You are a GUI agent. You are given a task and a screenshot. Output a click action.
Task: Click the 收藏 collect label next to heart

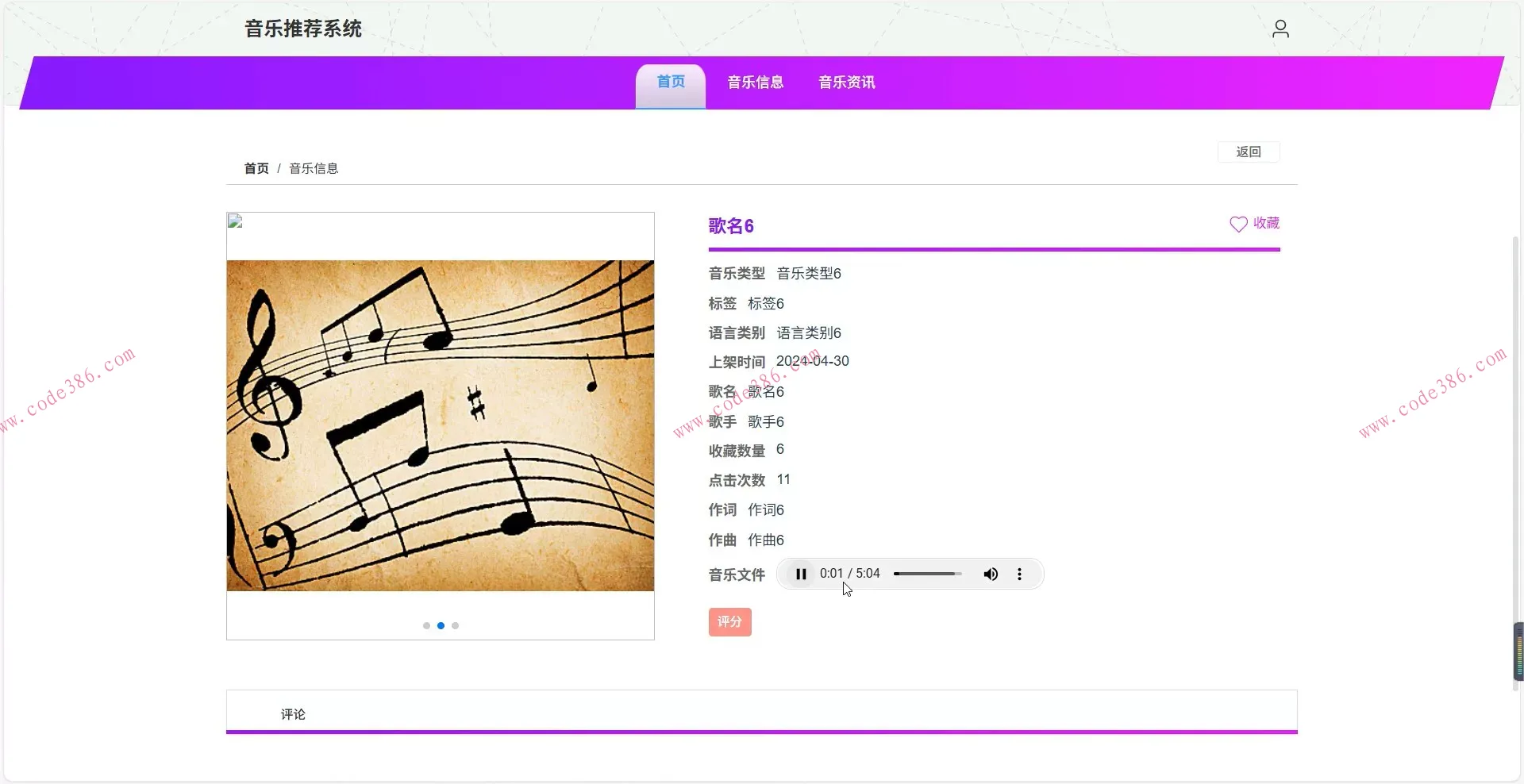(1266, 223)
